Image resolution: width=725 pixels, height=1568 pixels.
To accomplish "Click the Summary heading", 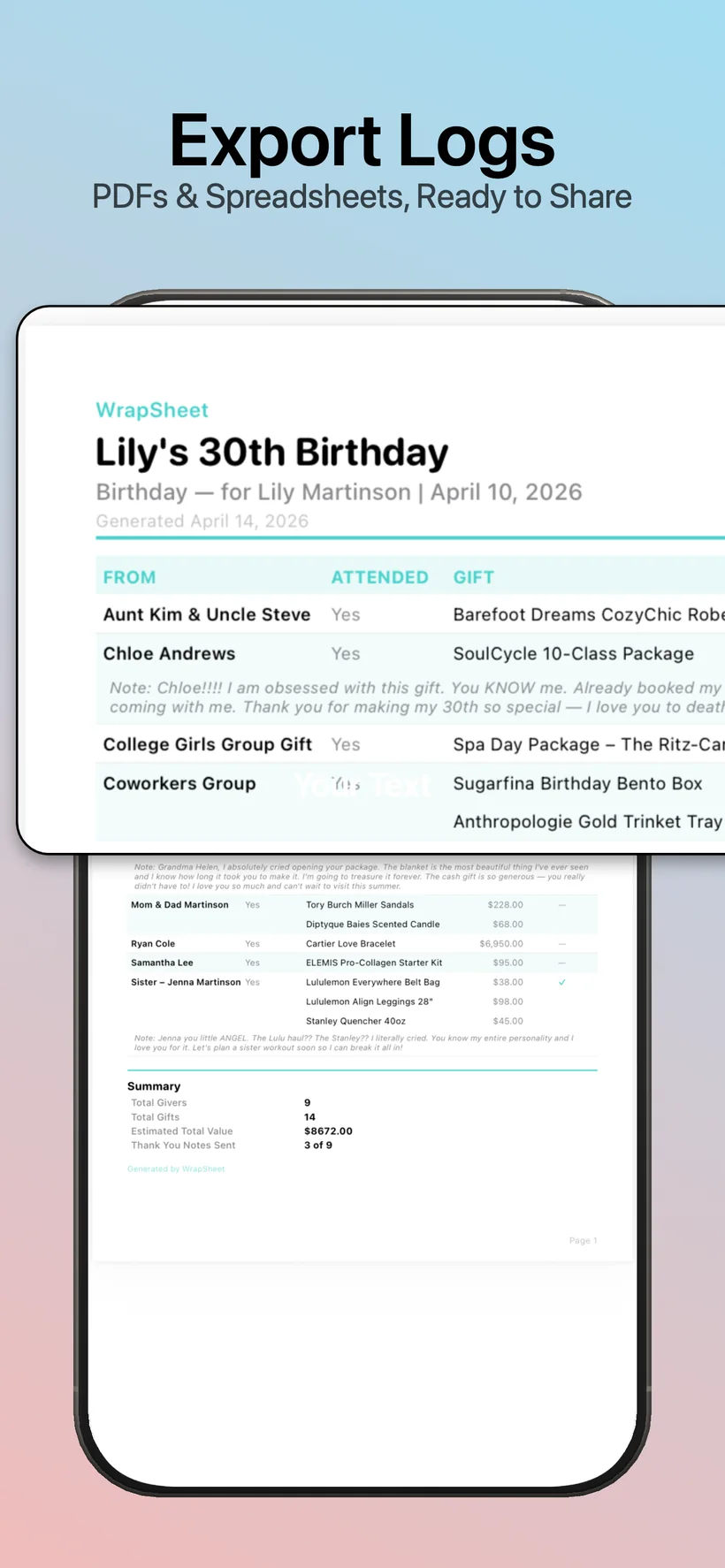I will point(154,1086).
